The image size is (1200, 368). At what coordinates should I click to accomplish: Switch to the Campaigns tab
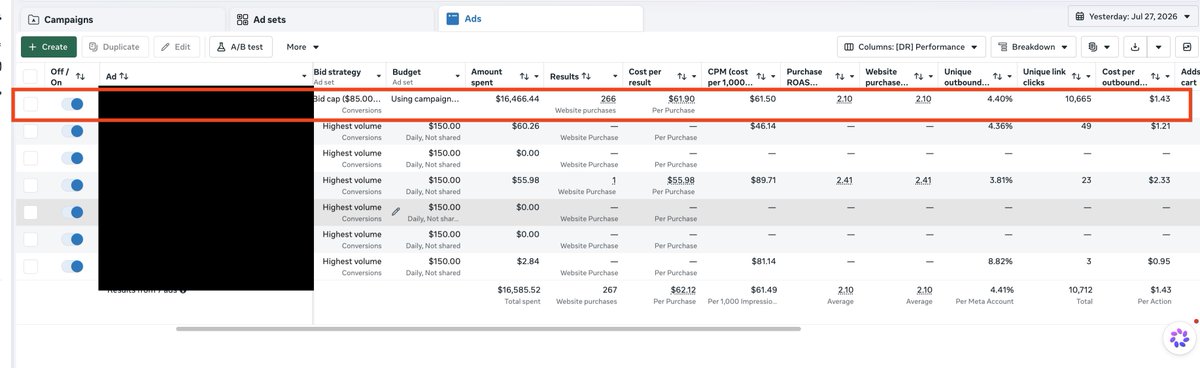pos(123,19)
